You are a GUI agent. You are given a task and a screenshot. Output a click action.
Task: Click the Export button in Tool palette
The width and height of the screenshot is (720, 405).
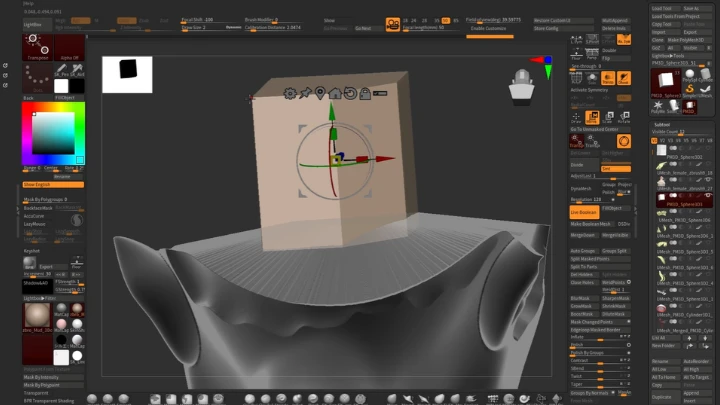click(x=696, y=32)
